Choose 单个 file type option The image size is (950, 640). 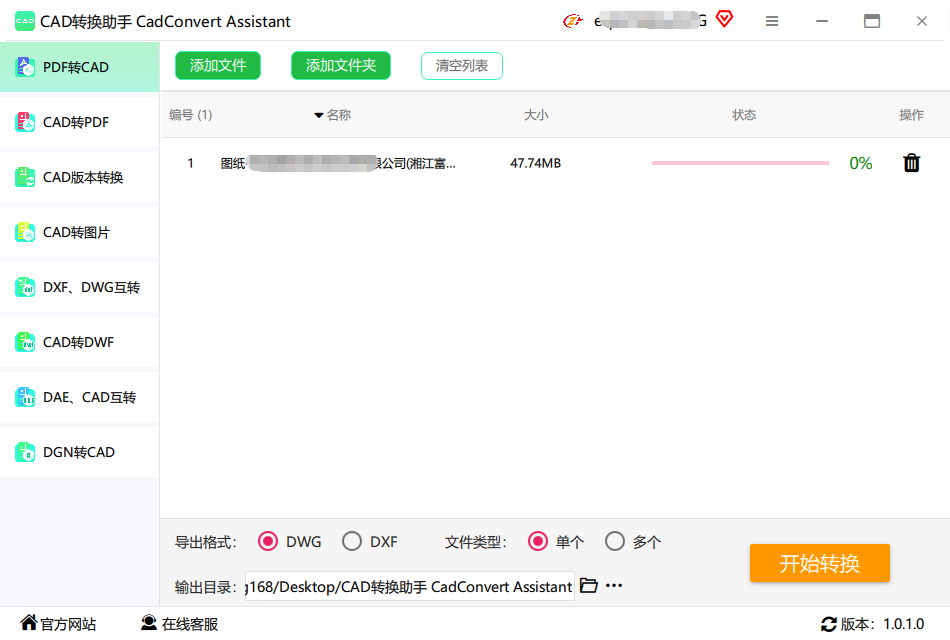tap(538, 542)
